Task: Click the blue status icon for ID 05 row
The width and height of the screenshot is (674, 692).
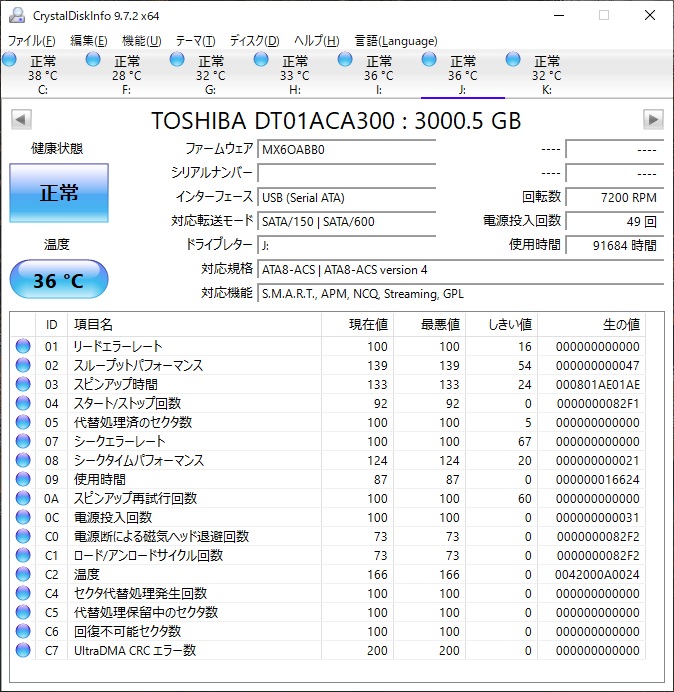Action: [23, 423]
